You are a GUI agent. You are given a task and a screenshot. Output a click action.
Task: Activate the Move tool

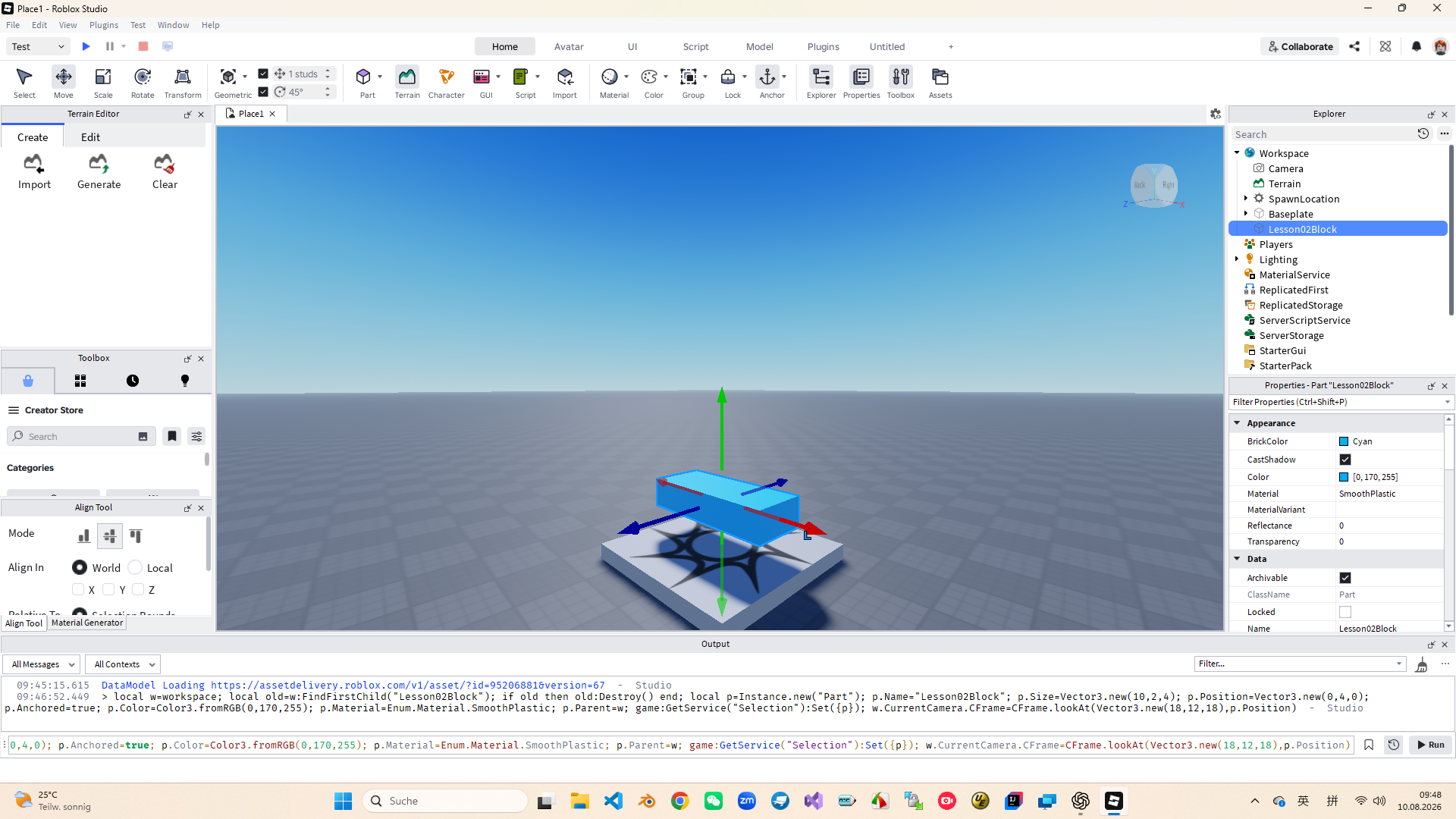click(64, 83)
